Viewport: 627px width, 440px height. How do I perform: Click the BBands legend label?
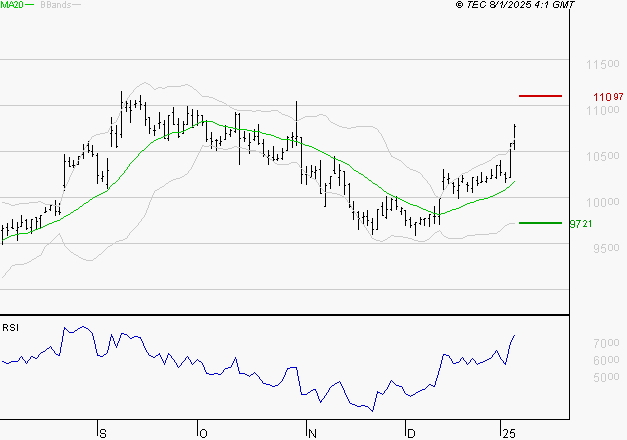(56, 5)
